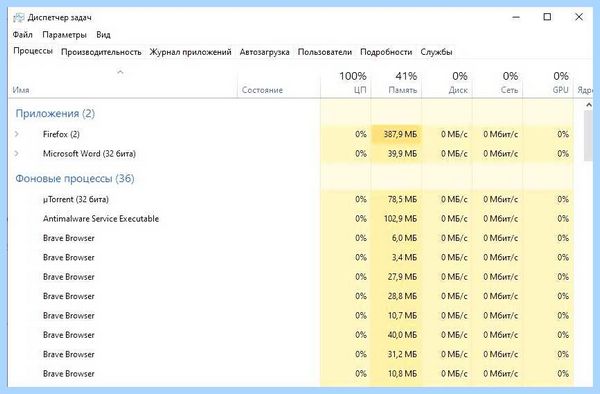Sort by the Диск 0% column header
The image size is (600, 394).
tap(447, 83)
